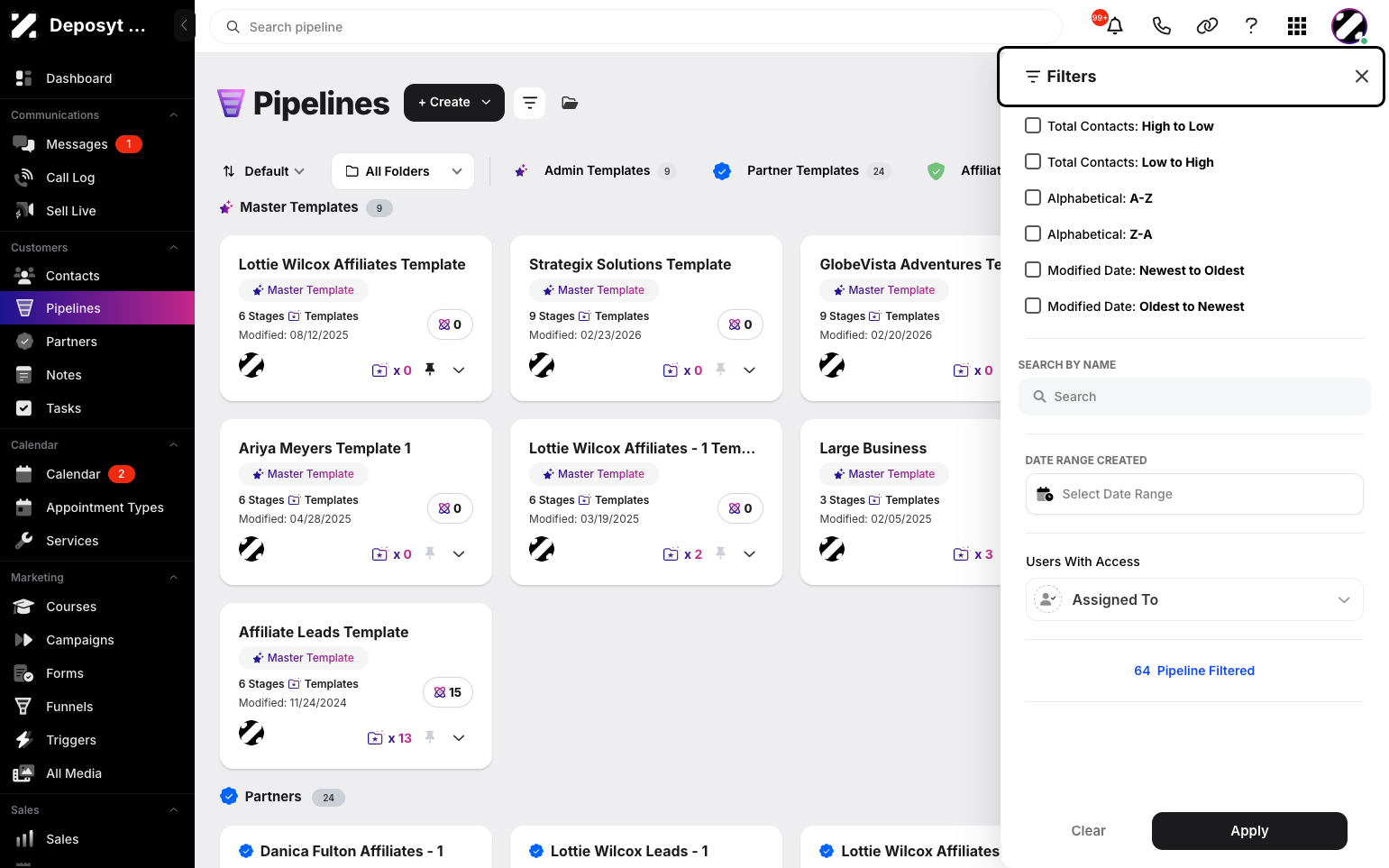Click the phone dialer icon
Viewport: 1389px width, 868px height.
(x=1161, y=26)
